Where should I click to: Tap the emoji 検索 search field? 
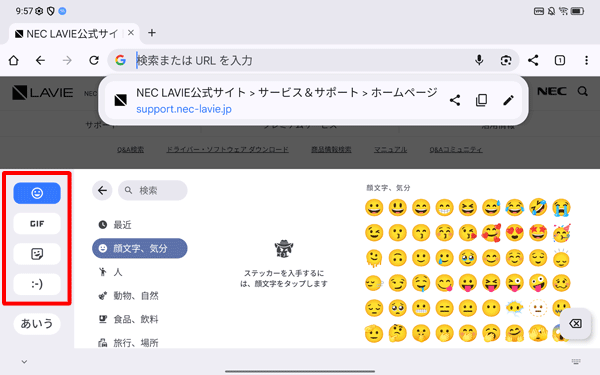(x=153, y=190)
